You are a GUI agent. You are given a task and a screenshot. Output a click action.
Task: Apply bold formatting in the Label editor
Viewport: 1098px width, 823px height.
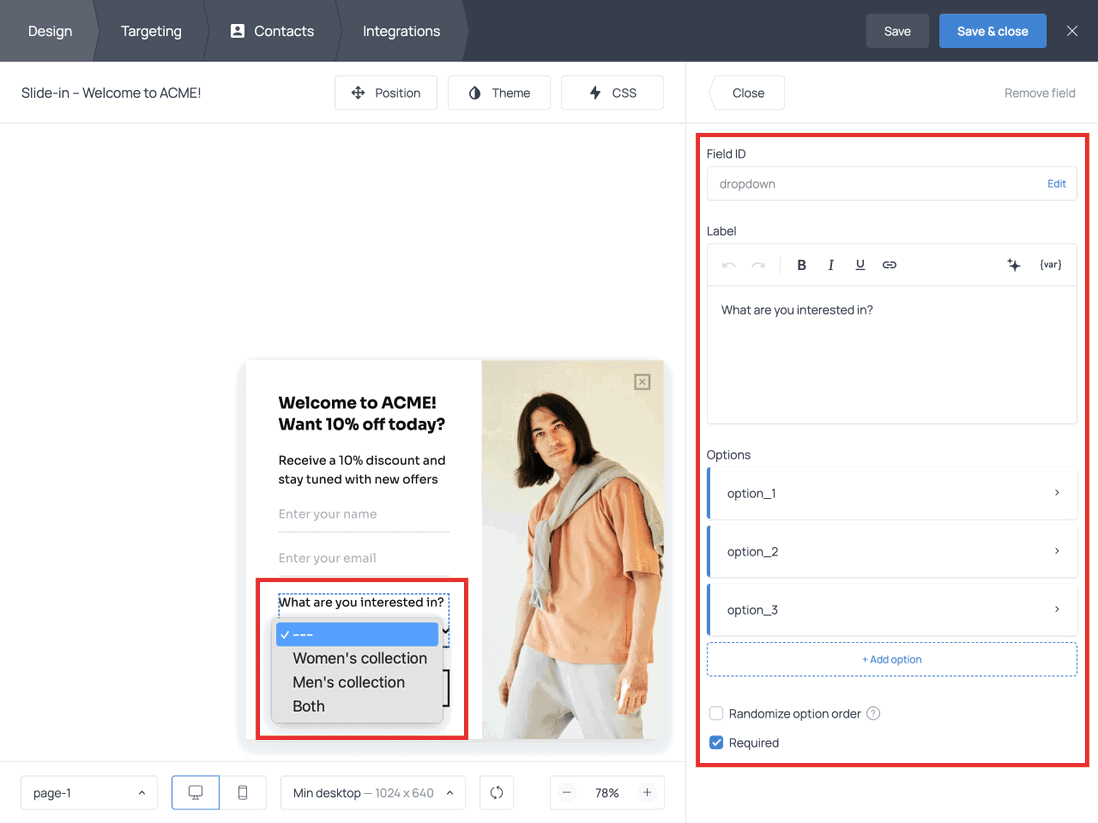(x=801, y=264)
